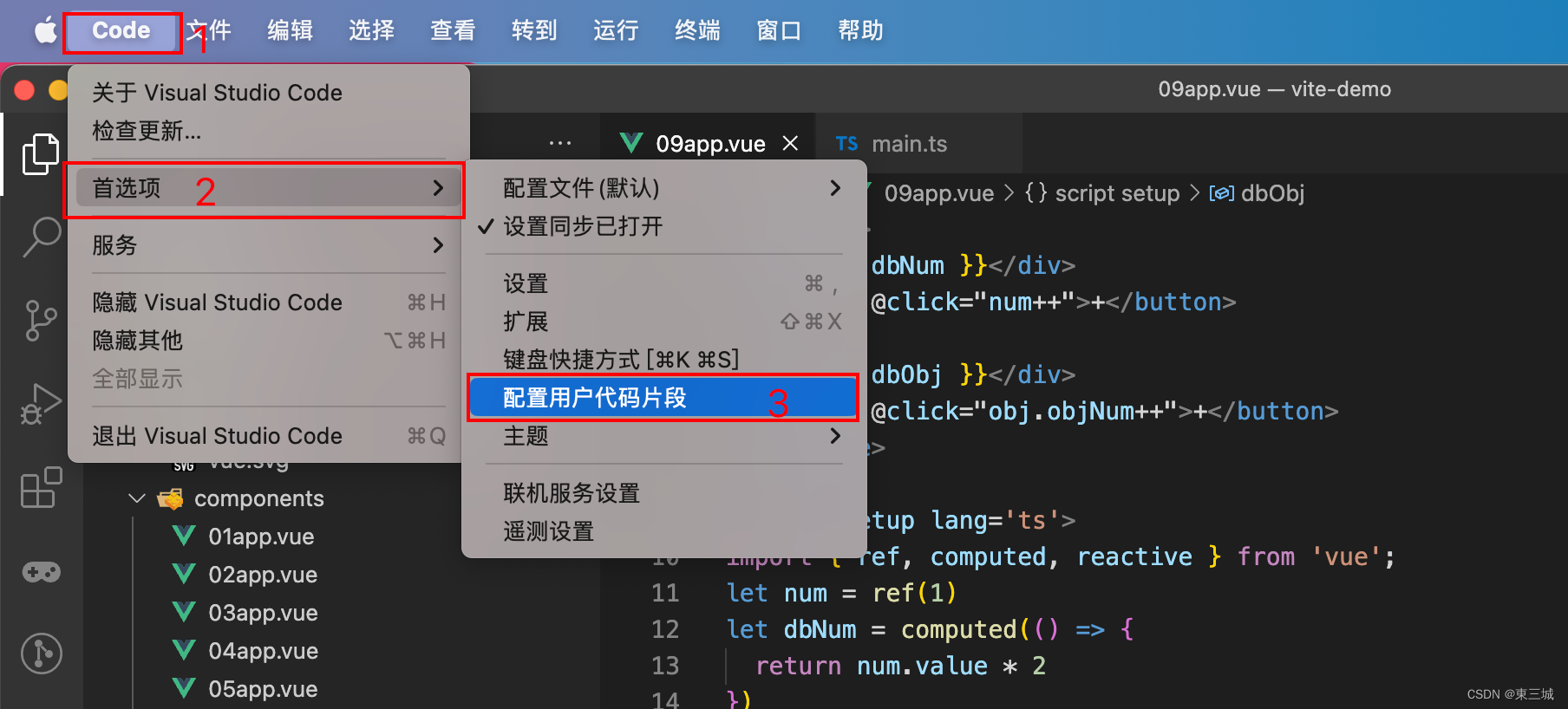The image size is (1568, 709).
Task: Open the 文件 menu
Action: (x=209, y=30)
